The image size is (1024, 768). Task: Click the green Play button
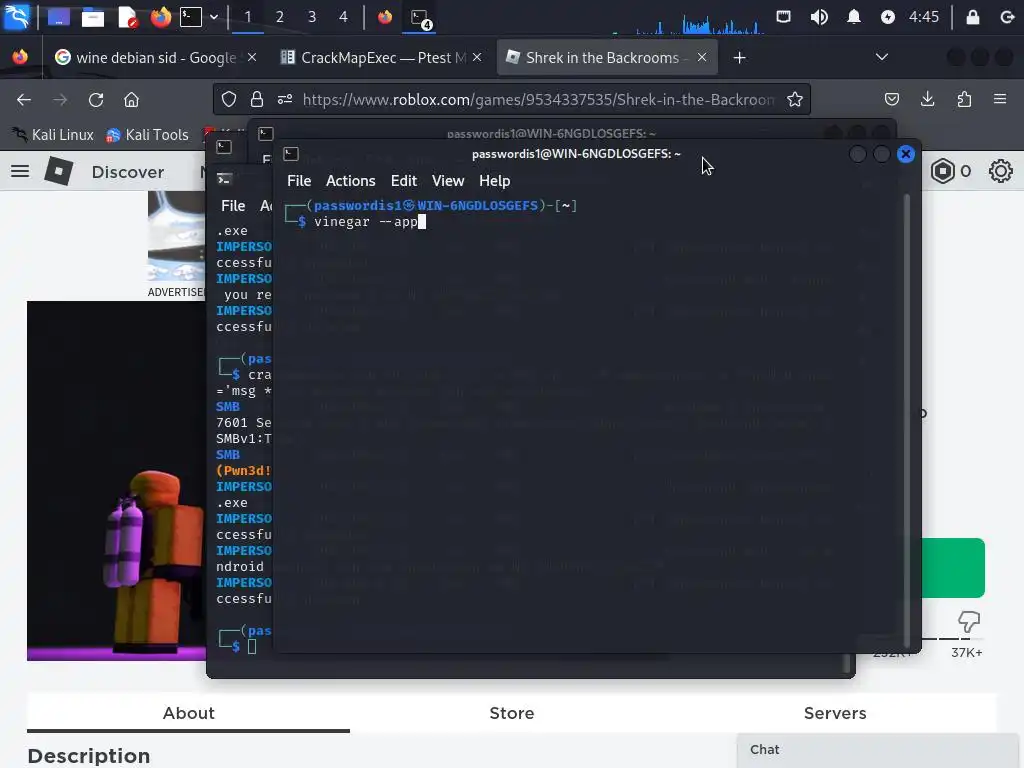pos(953,568)
